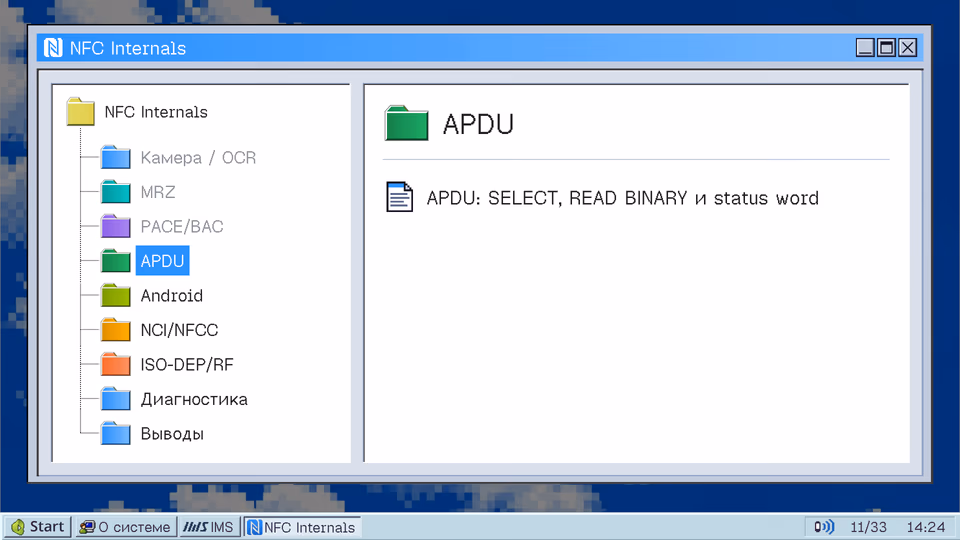Click the APDU heading text in content pane
Image resolution: width=960 pixels, height=540 pixels.
478,124
